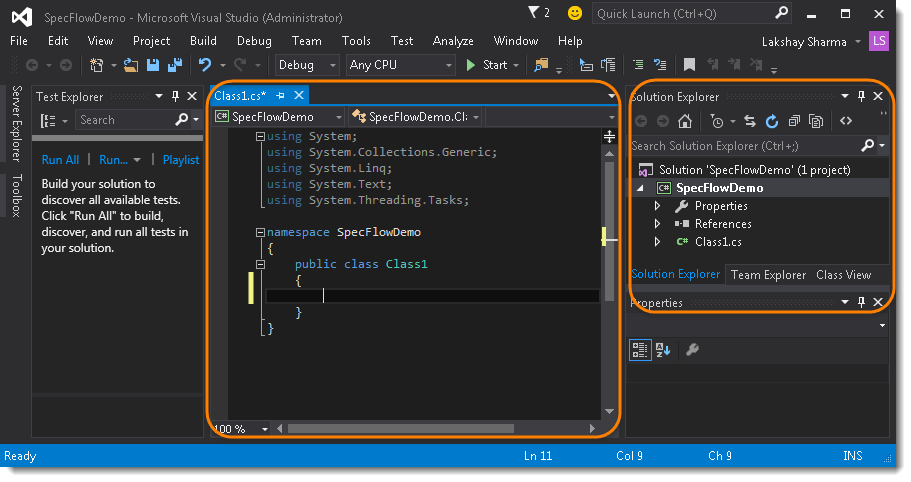Click the search magnifier in Test Explorer

pos(182,120)
